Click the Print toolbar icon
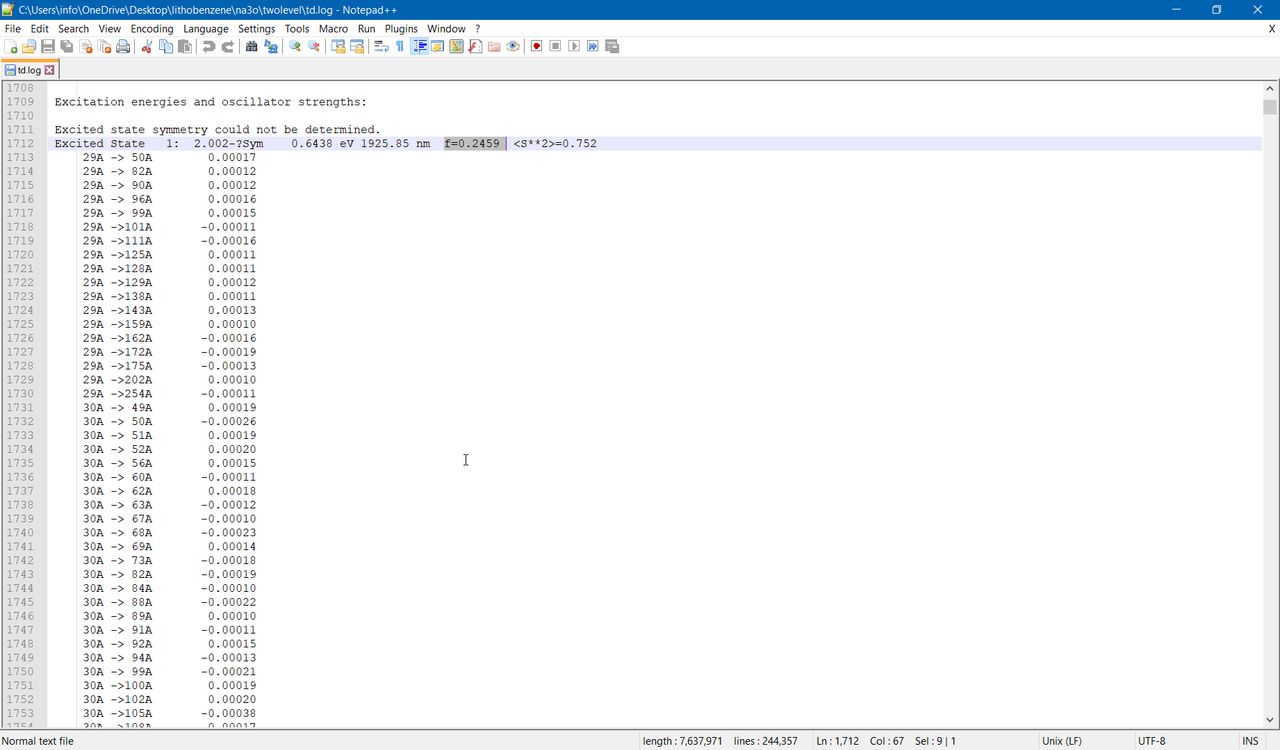 click(123, 46)
